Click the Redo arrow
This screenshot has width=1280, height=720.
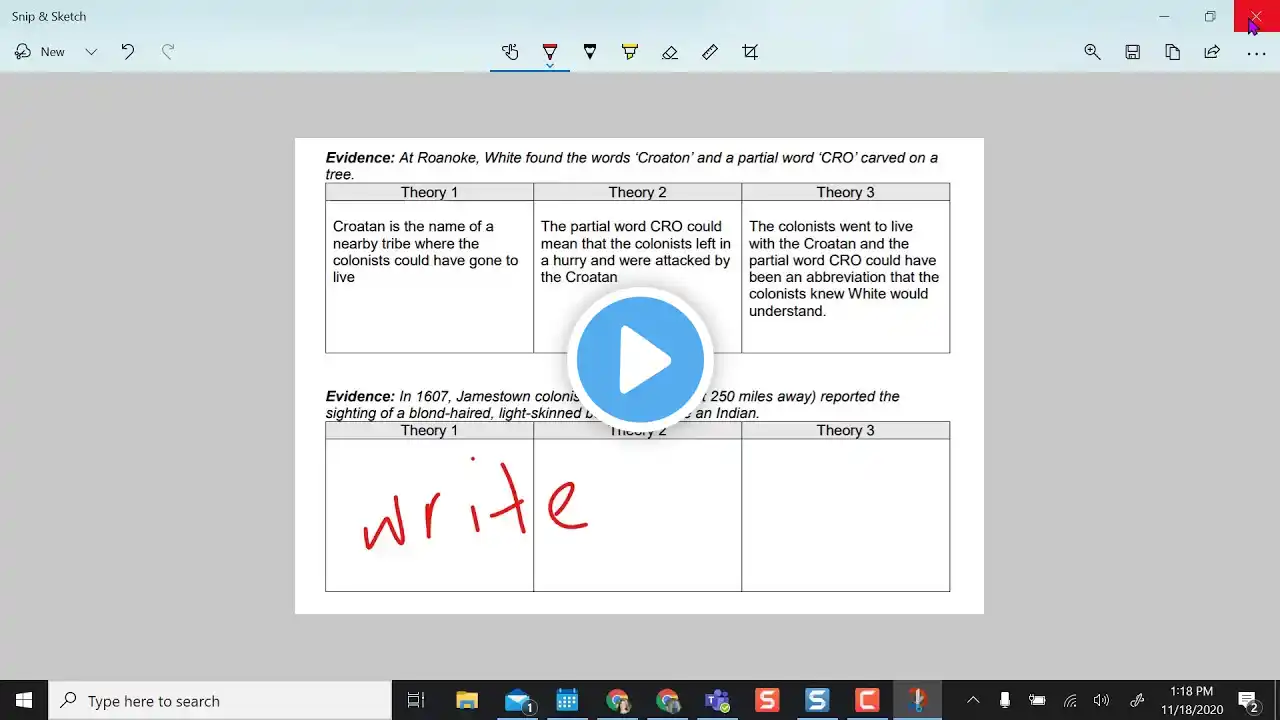coord(168,52)
